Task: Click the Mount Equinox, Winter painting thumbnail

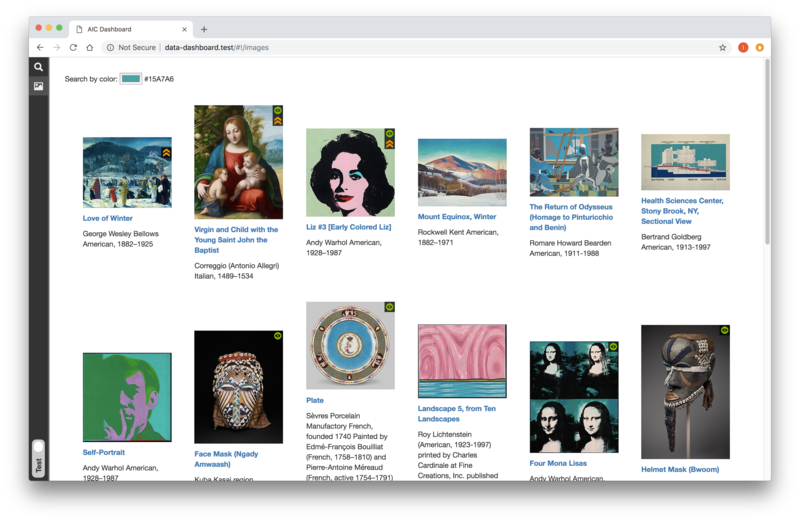Action: tap(462, 172)
